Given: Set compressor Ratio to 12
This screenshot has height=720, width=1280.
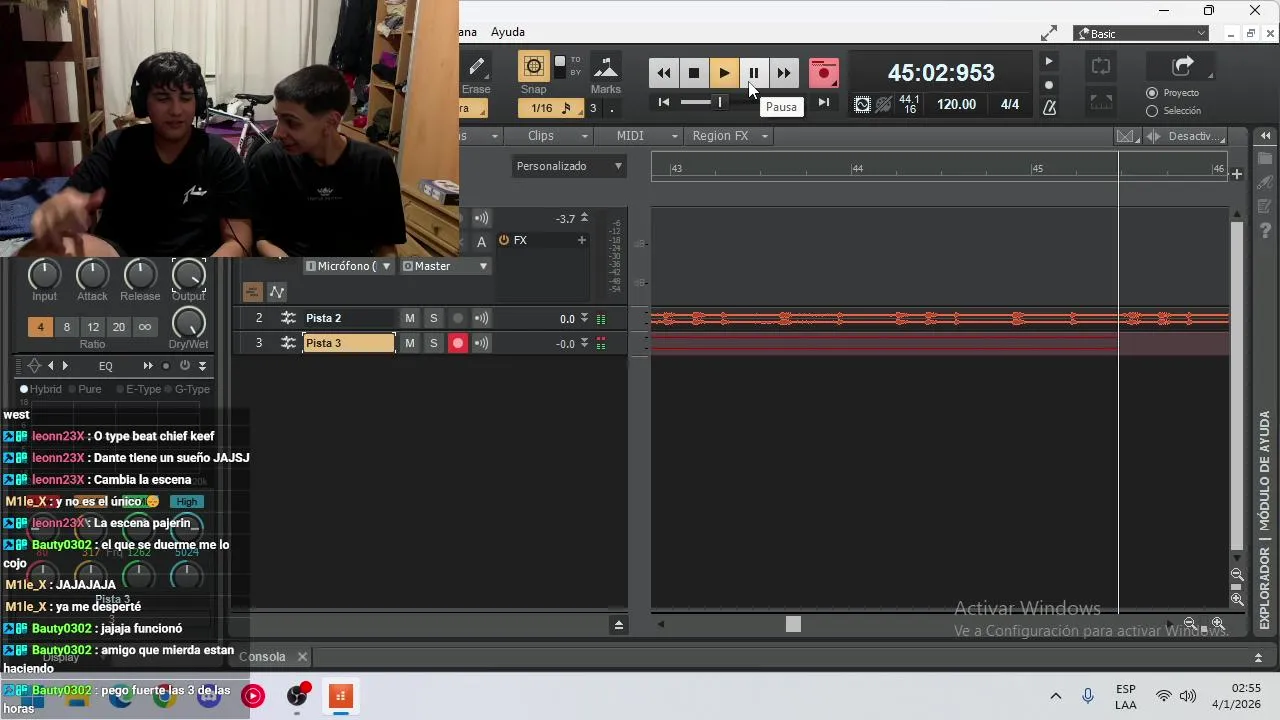Looking at the screenshot, I should (93, 327).
